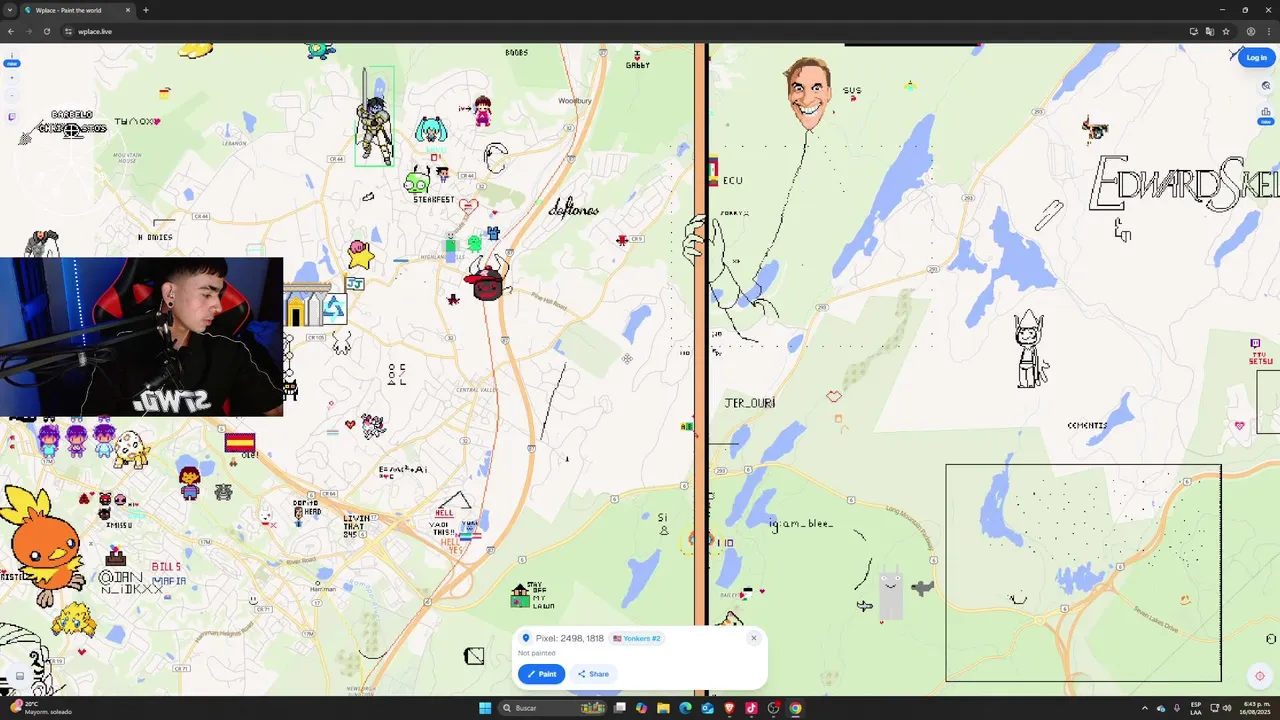Select the Wplace - Paint the world tab
This screenshot has width=1280, height=720.
[x=76, y=10]
